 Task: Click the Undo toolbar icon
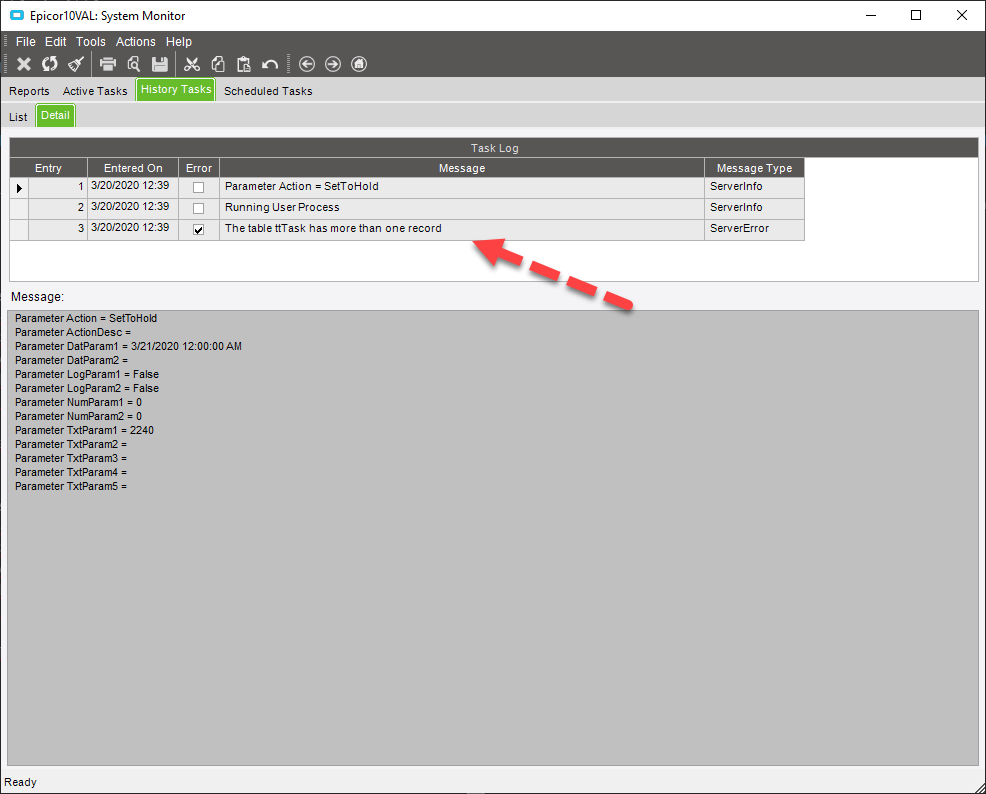(x=270, y=64)
